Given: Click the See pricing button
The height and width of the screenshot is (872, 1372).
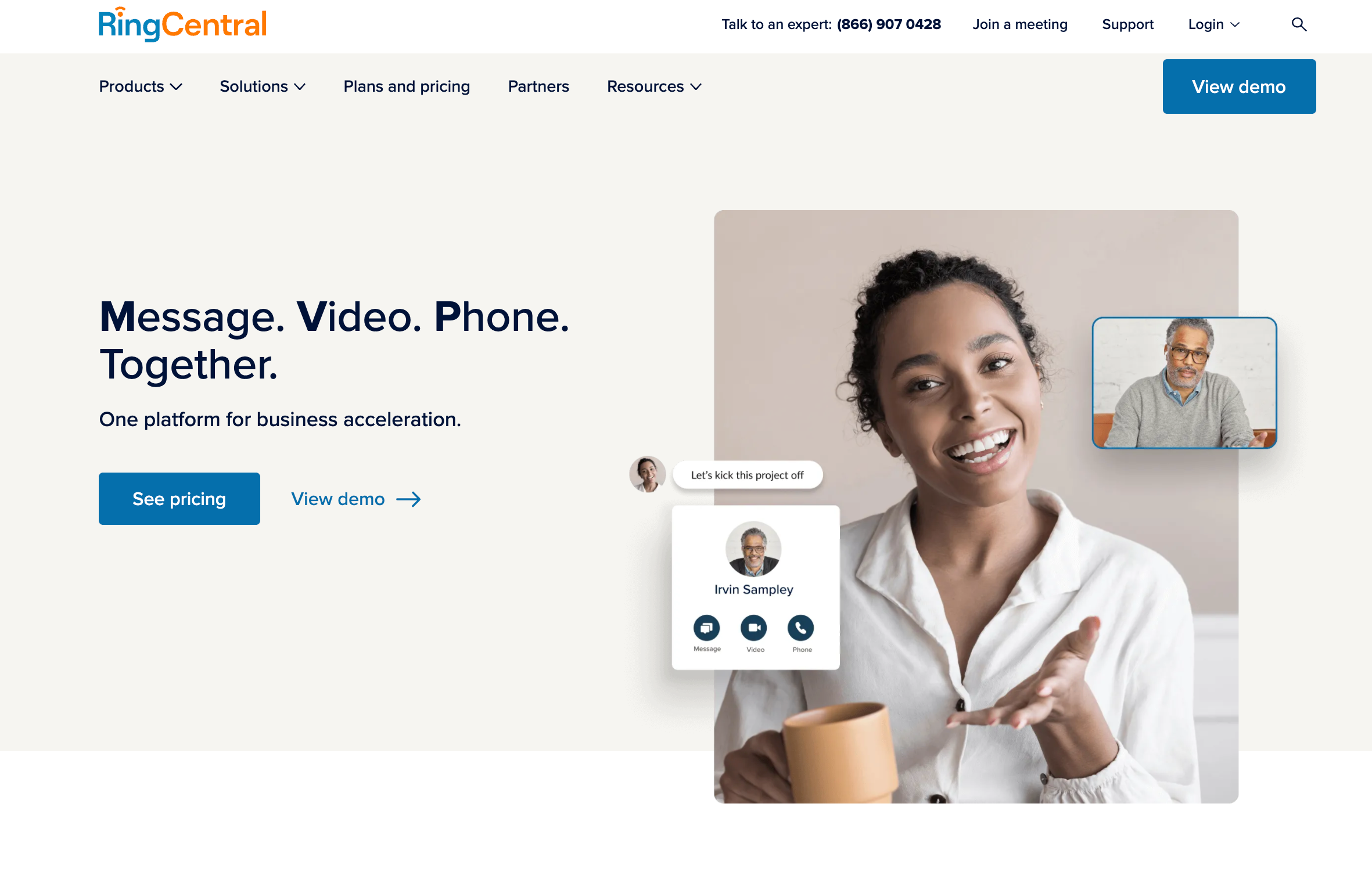Looking at the screenshot, I should coord(179,498).
